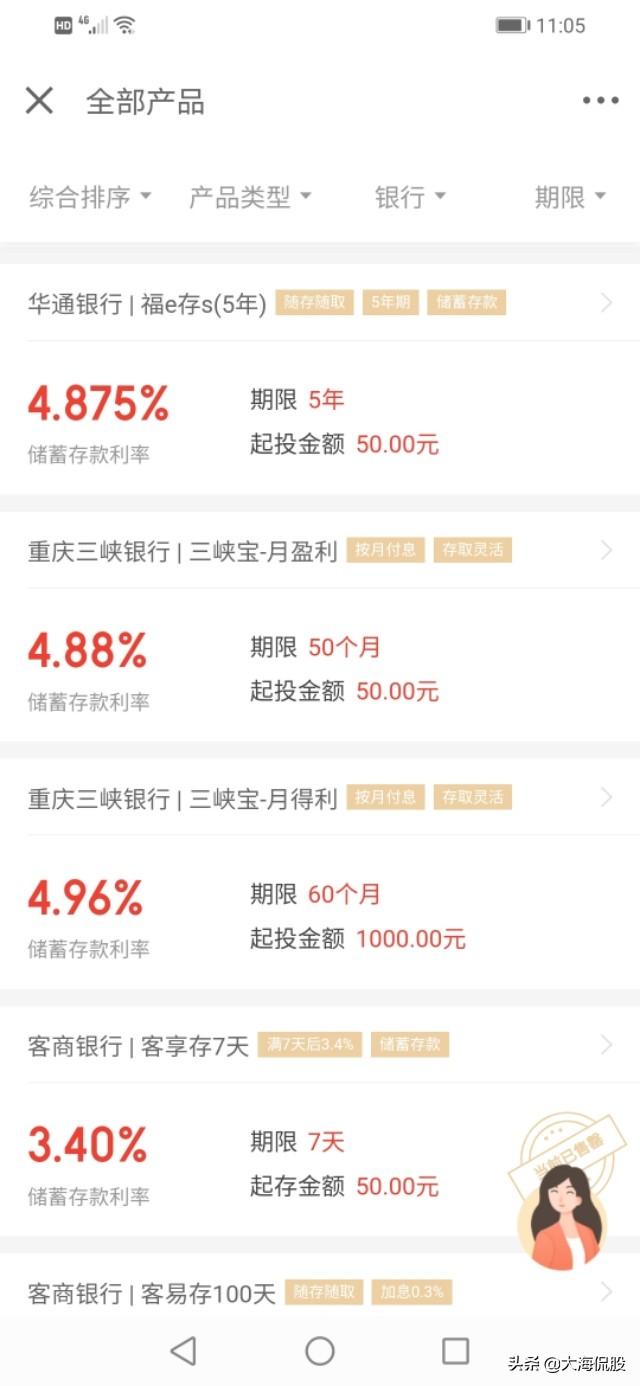This screenshot has height=1386, width=640.
Task: Open the 期限 filter dropdown
Action: pos(570,197)
